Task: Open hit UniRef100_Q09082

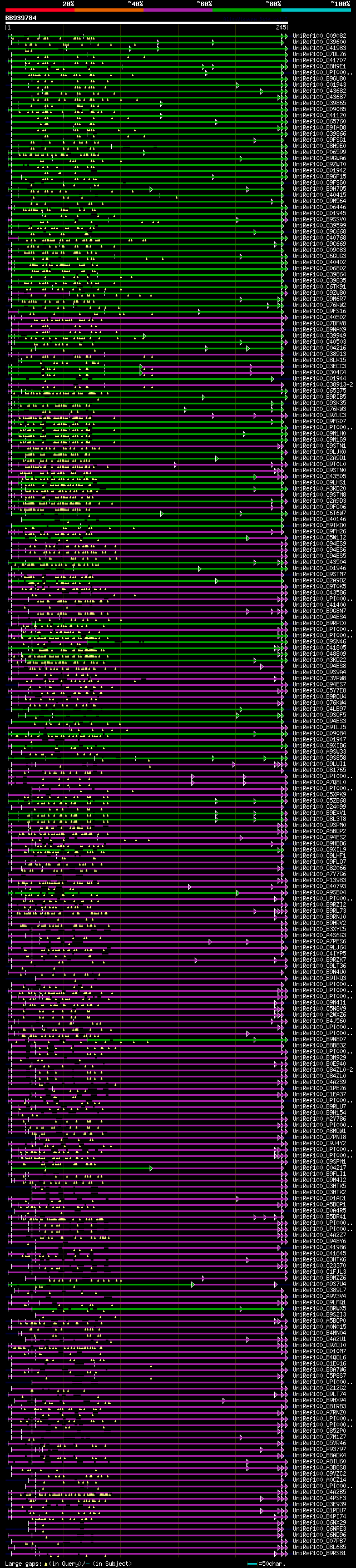Action: (x=319, y=36)
